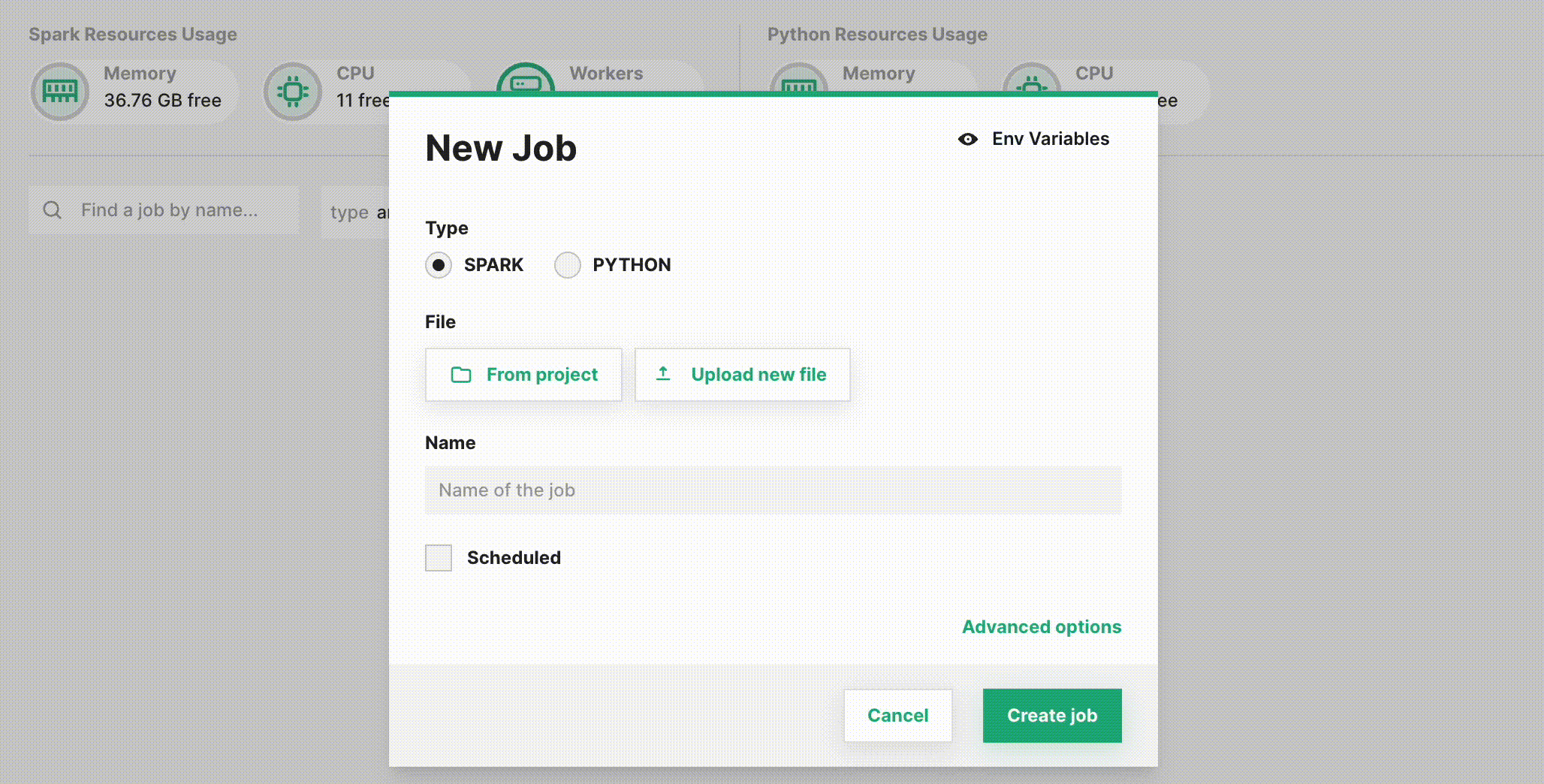This screenshot has height=784, width=1544.
Task: Open the job type filter
Action: click(x=360, y=212)
